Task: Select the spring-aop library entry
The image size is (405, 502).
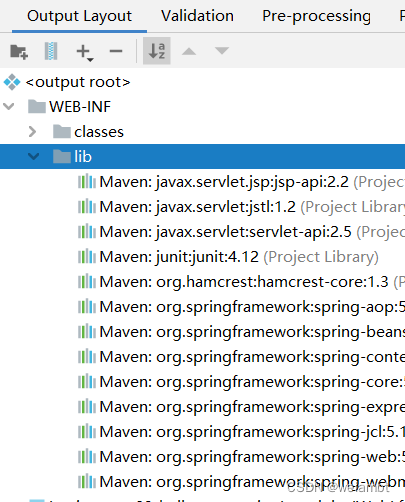Action: point(252,307)
